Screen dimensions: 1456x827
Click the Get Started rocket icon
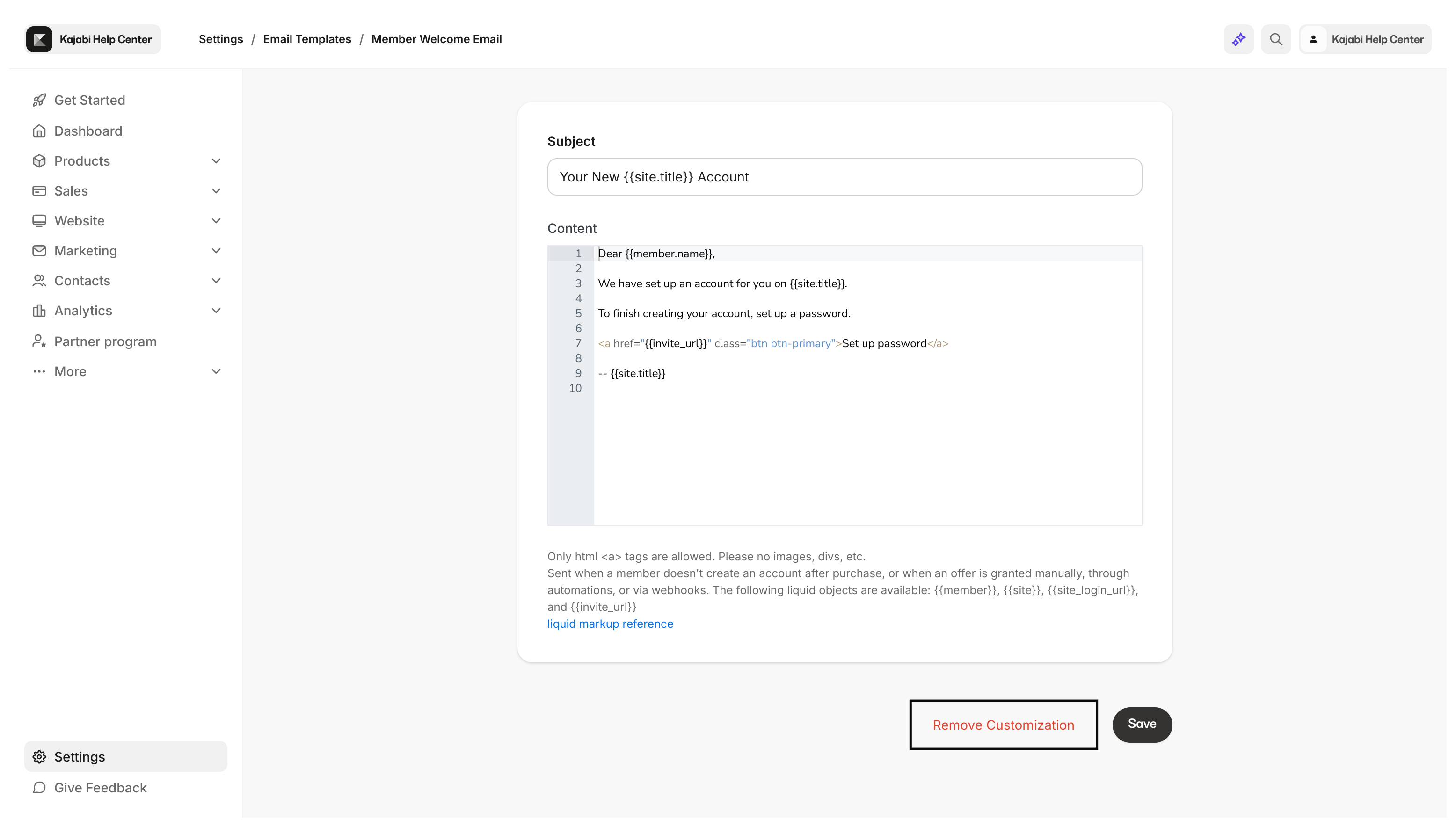click(x=39, y=101)
